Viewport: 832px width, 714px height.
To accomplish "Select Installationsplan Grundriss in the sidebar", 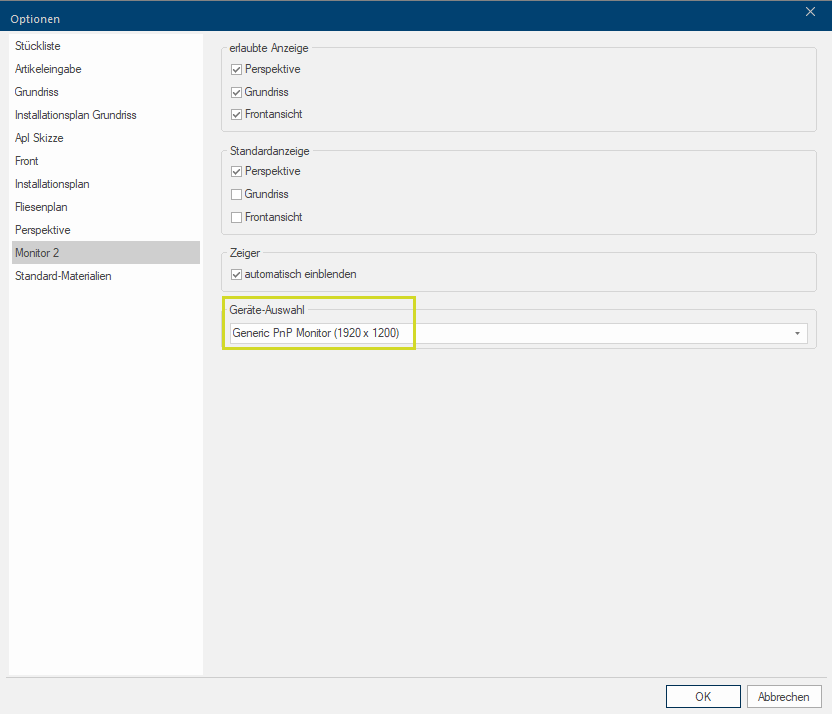I will [x=76, y=115].
